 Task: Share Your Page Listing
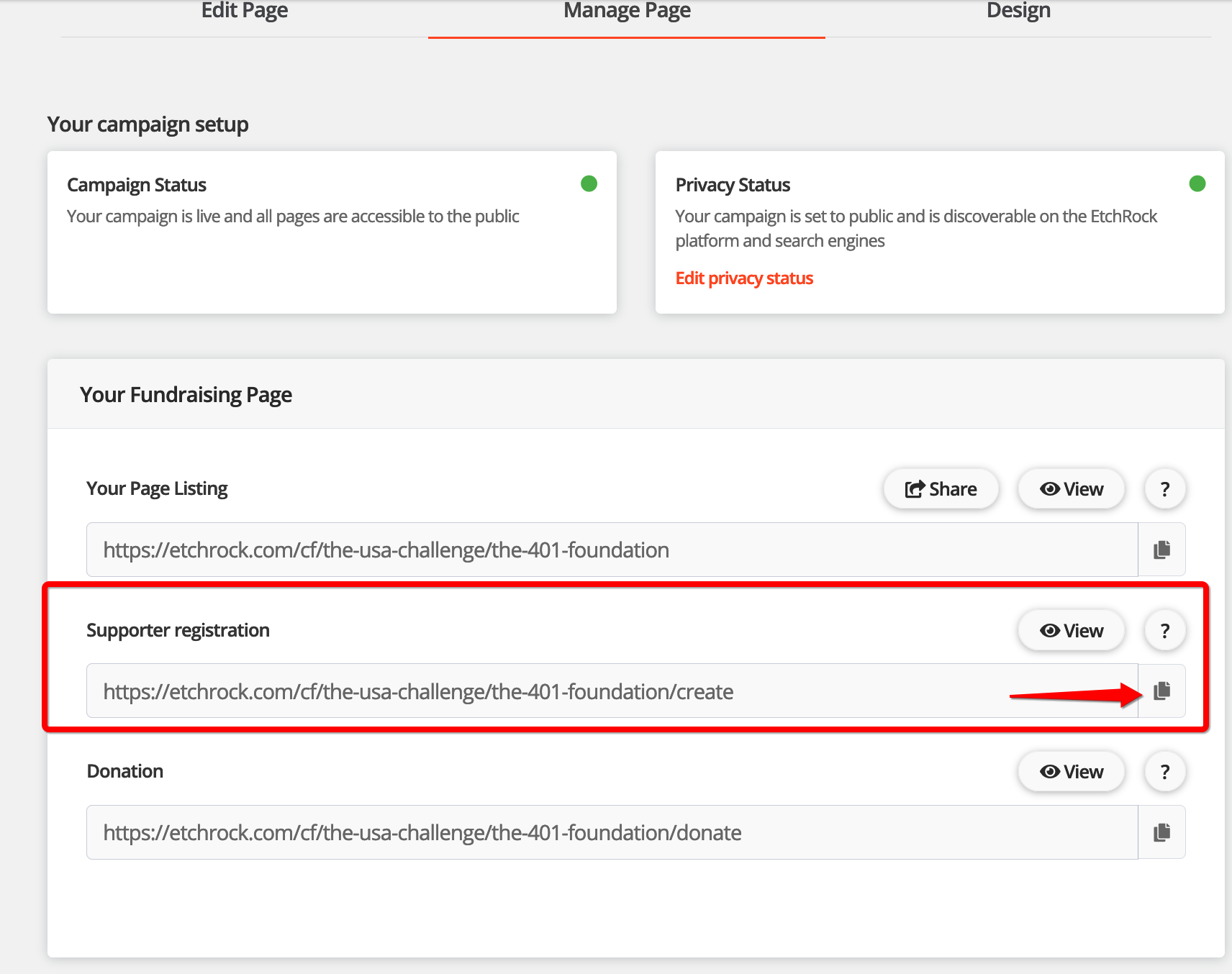tap(941, 489)
